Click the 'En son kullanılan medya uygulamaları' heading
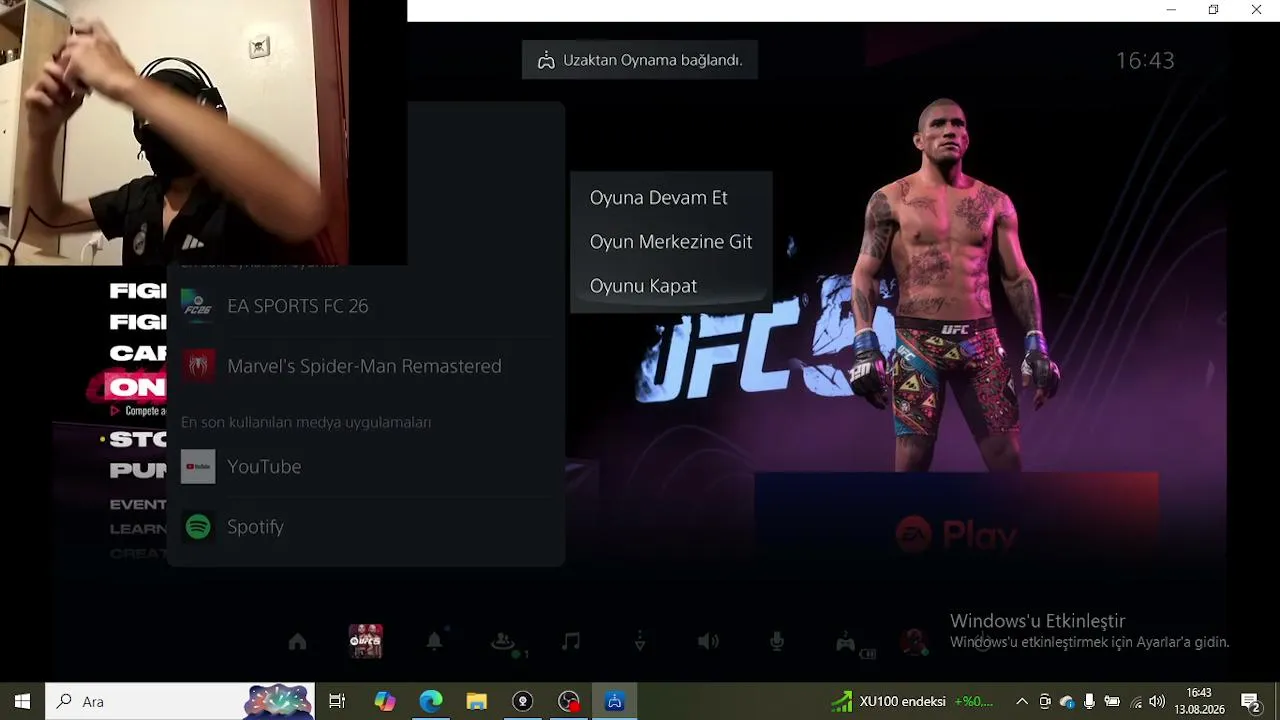This screenshot has width=1280, height=720. 306,422
